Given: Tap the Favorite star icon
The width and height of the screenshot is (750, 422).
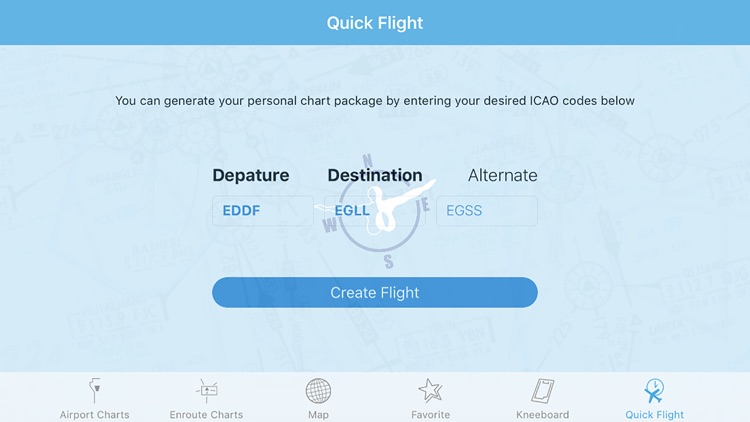Looking at the screenshot, I should click(x=430, y=390).
